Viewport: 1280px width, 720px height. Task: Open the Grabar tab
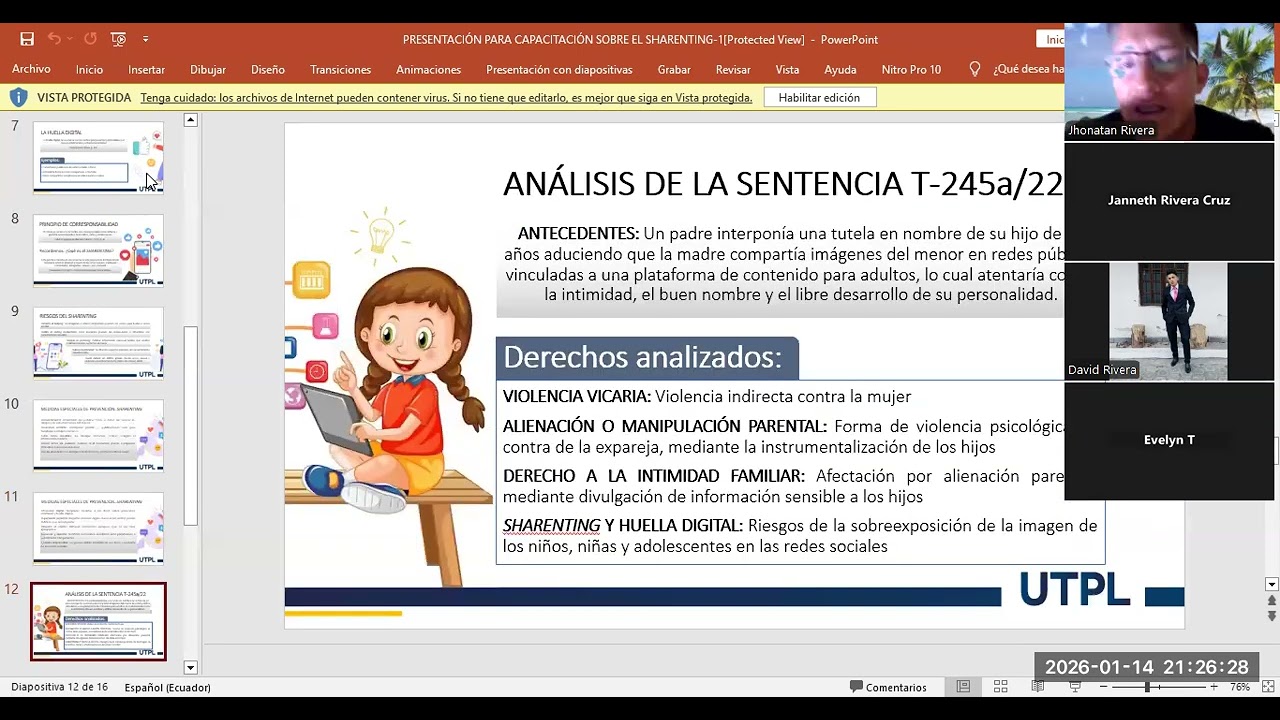click(674, 69)
